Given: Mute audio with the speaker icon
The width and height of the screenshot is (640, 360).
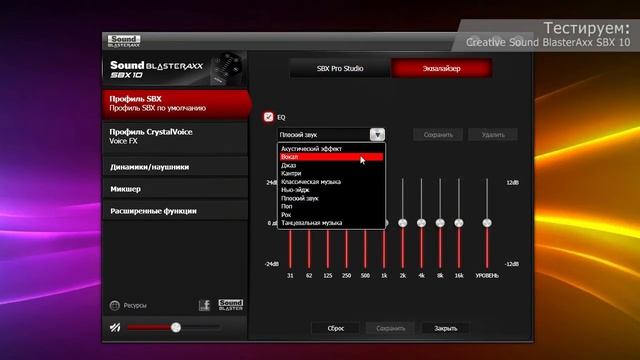Looking at the screenshot, I should [x=115, y=327].
